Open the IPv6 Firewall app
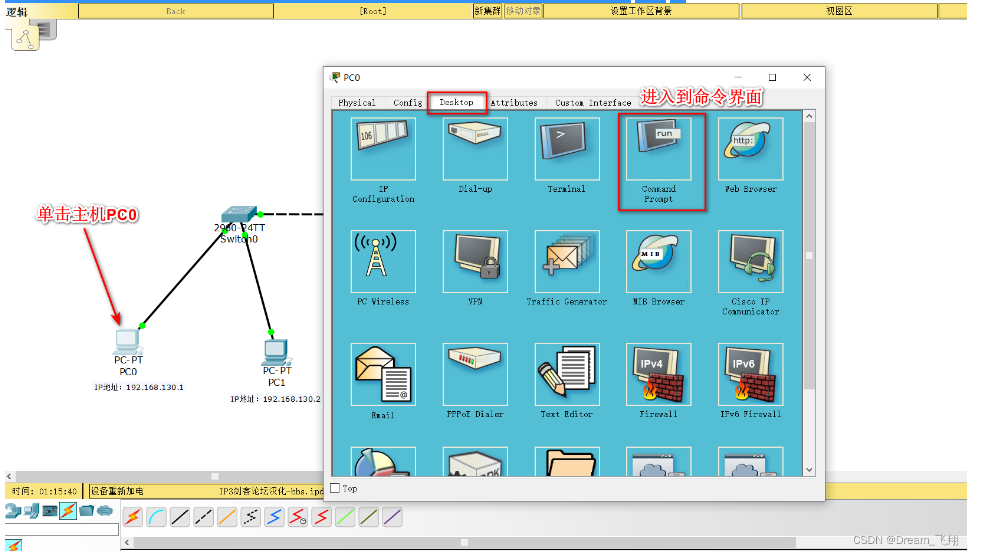Screen dimensions: 984x557 [751, 374]
